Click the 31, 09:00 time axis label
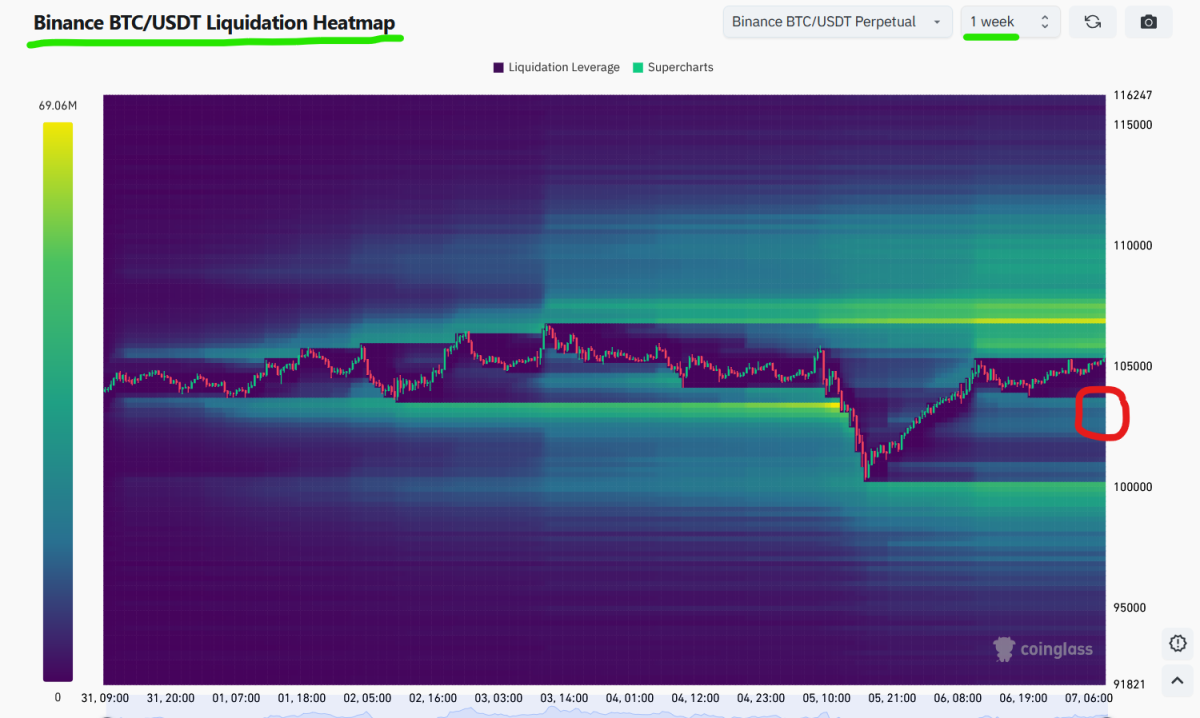1200x718 pixels. click(x=104, y=698)
